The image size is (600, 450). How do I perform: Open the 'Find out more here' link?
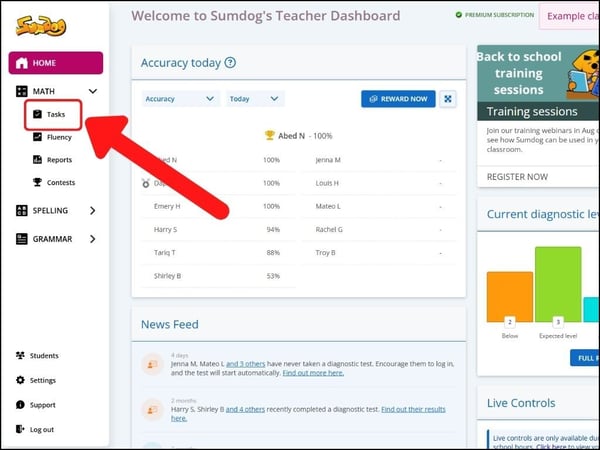pos(313,373)
